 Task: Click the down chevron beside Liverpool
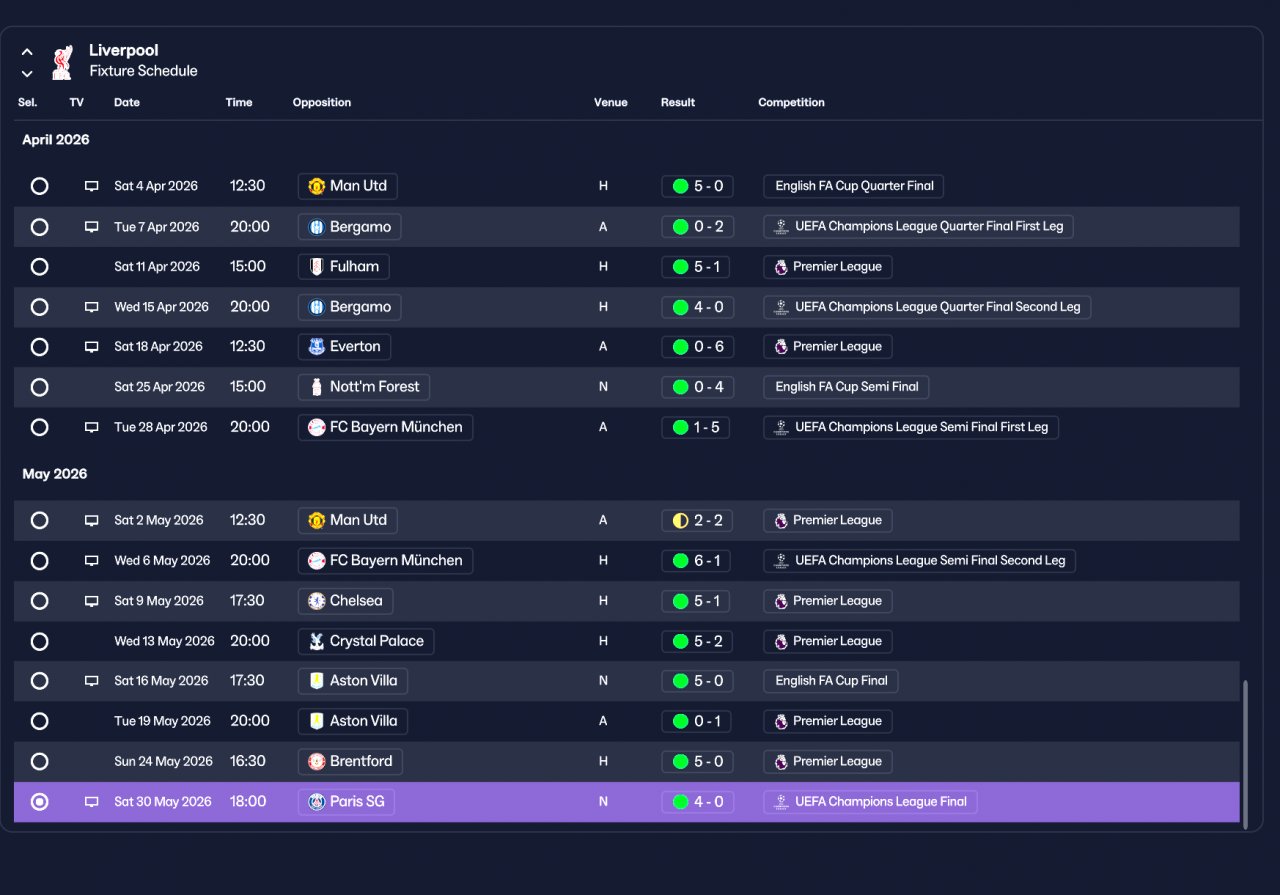(x=27, y=73)
